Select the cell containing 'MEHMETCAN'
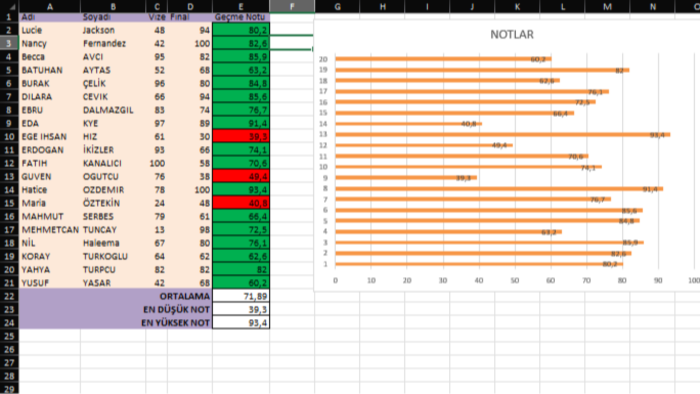 (x=50, y=230)
